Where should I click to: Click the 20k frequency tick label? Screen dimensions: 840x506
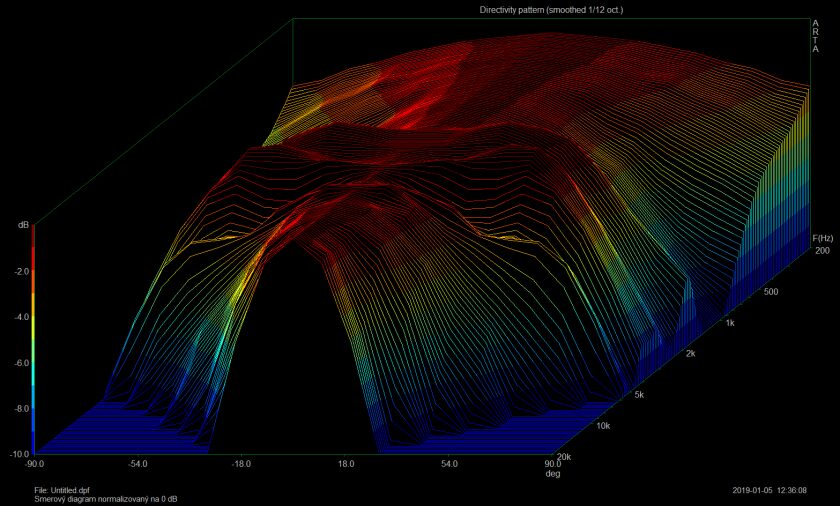(565, 457)
